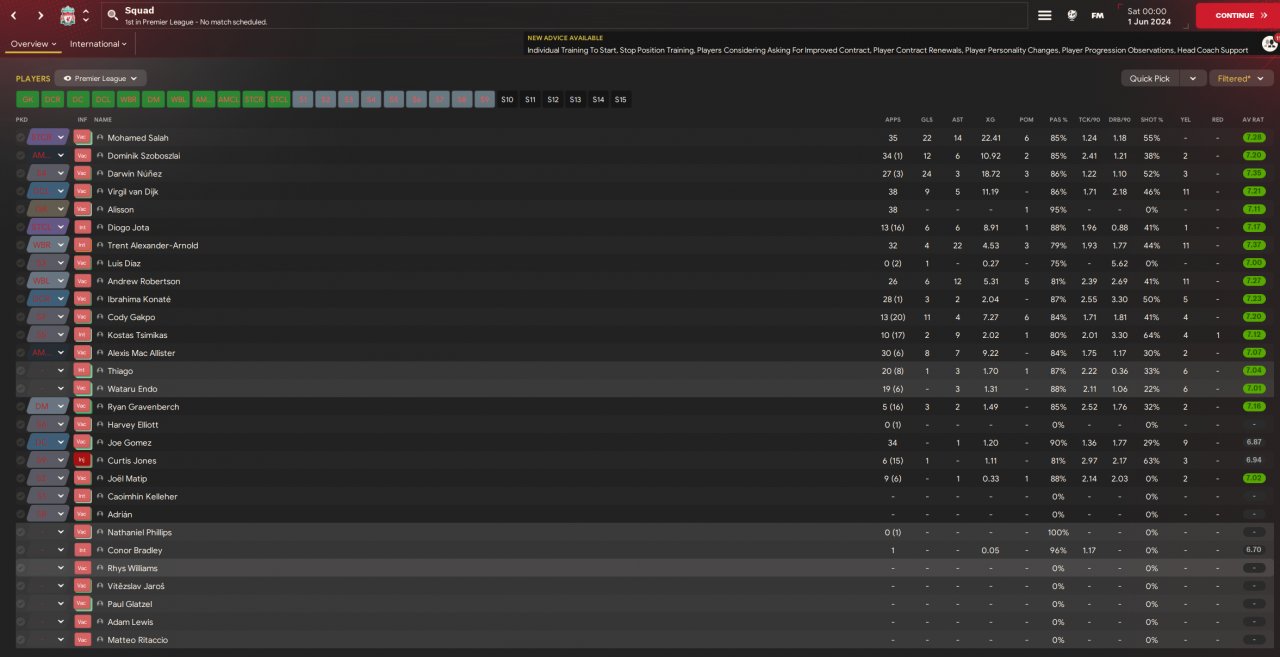Toggle picked checkbox for Dominik Szoboszlai
This screenshot has width=1280, height=657.
(21, 156)
